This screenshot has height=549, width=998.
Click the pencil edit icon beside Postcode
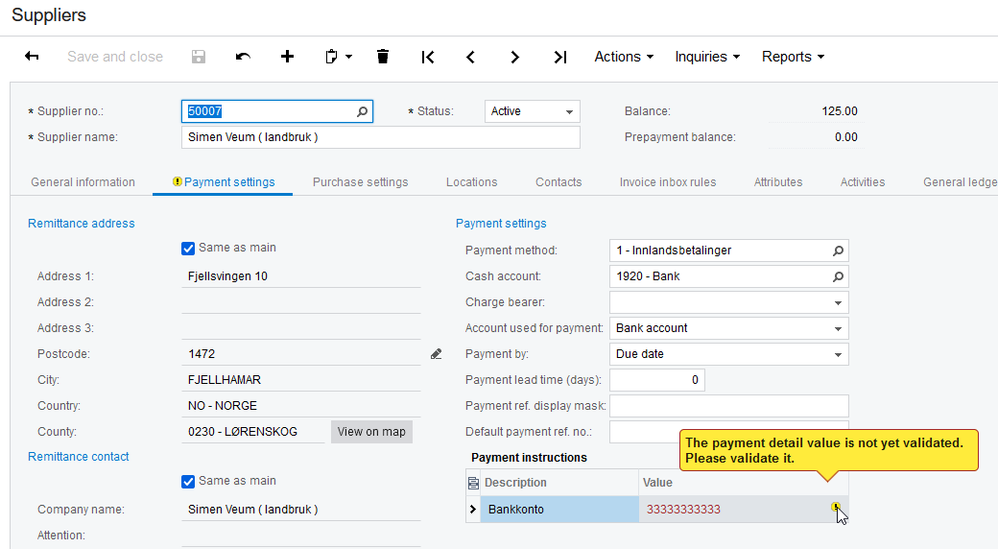click(436, 354)
